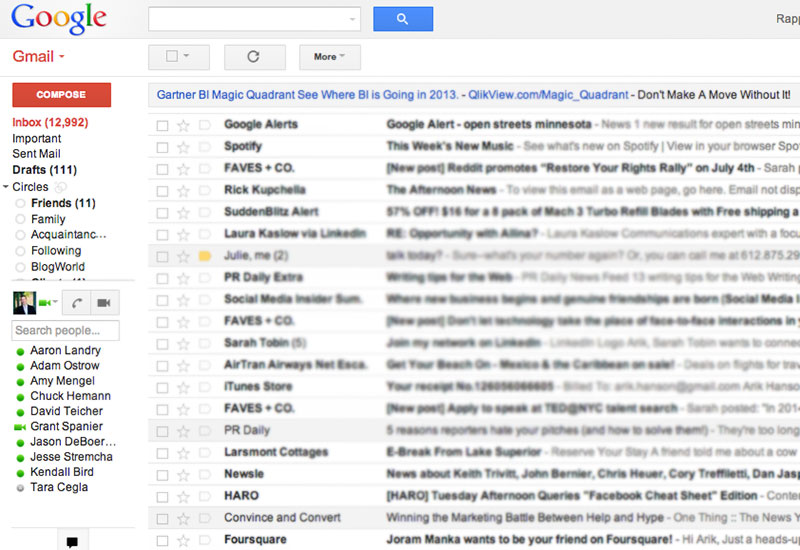Refresh the inbox with the reload icon
The width and height of the screenshot is (800, 550).
254,57
